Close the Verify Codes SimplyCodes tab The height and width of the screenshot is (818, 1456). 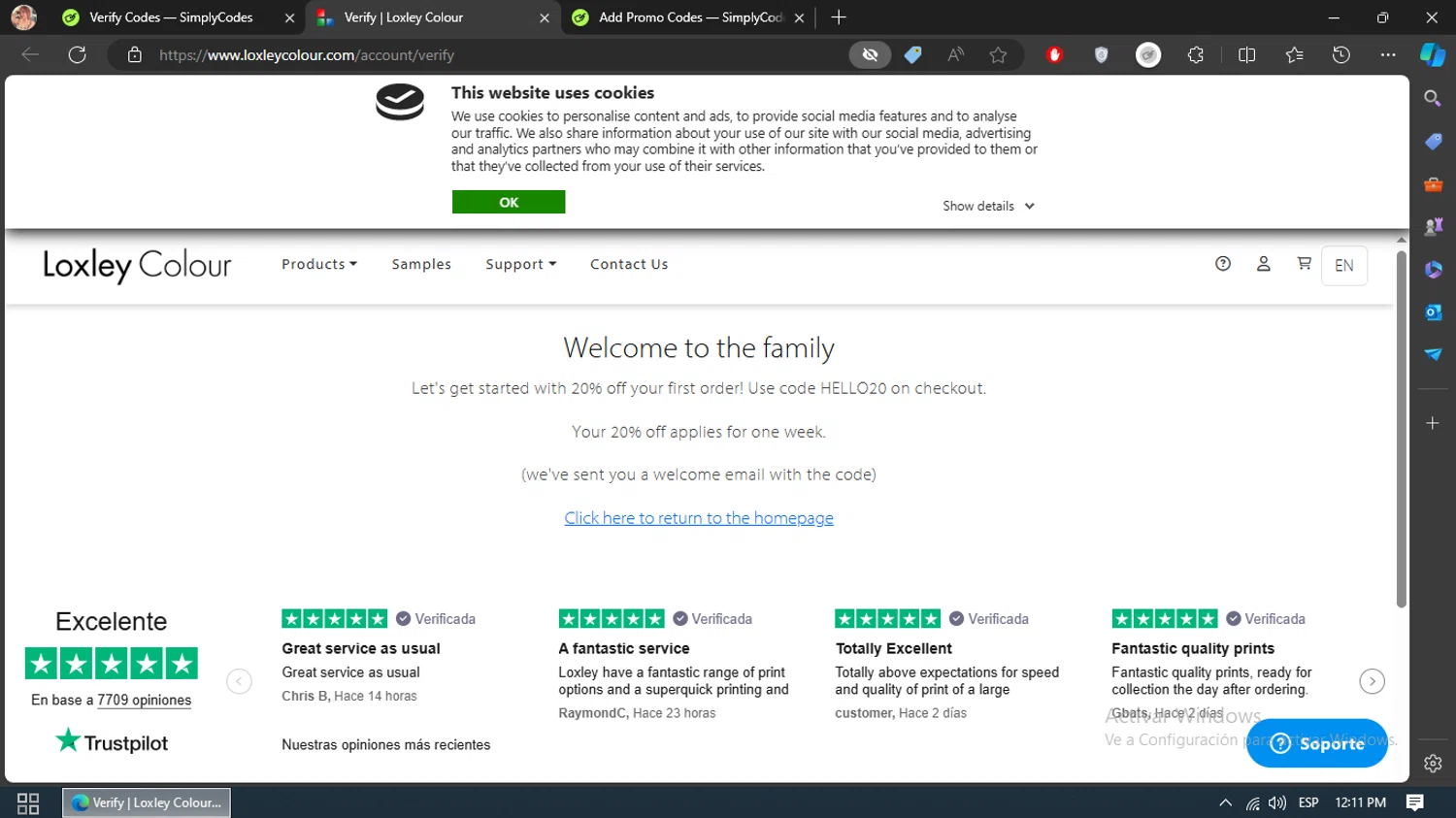(x=289, y=17)
